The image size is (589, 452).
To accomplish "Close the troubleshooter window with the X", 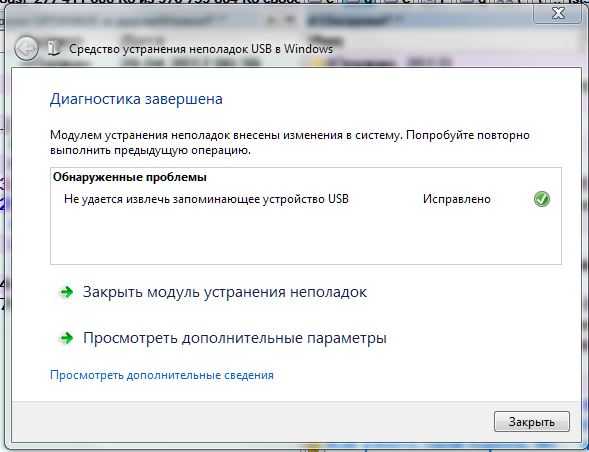I will (x=558, y=14).
